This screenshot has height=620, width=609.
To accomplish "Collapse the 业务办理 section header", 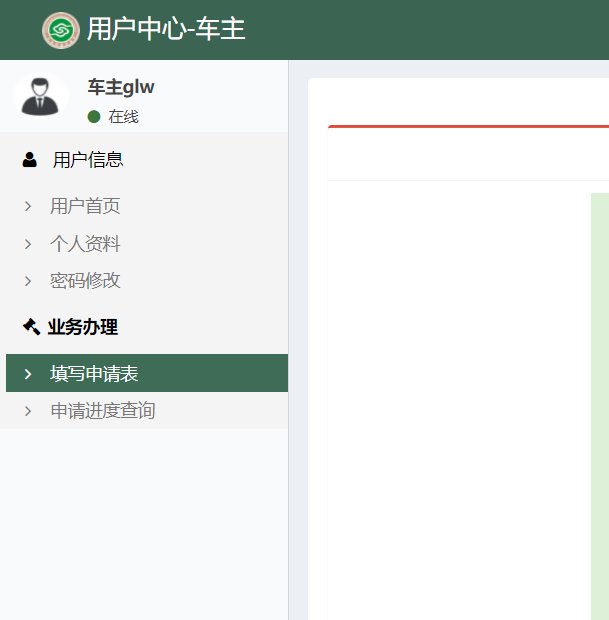I will coord(82,327).
